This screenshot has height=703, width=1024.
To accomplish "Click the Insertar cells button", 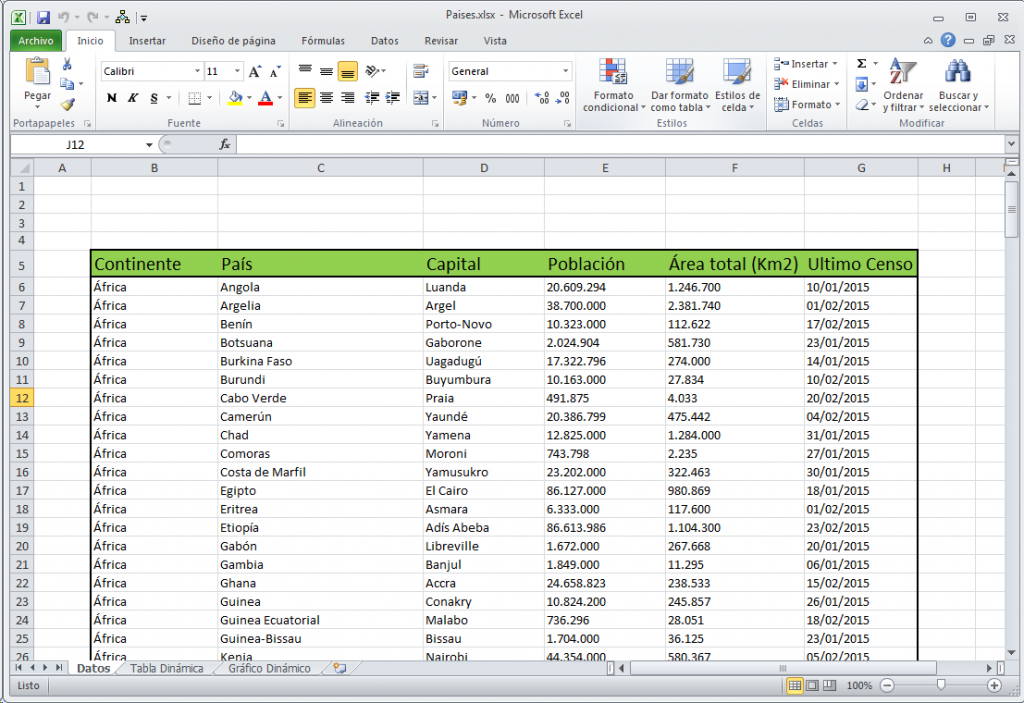I will tap(806, 64).
